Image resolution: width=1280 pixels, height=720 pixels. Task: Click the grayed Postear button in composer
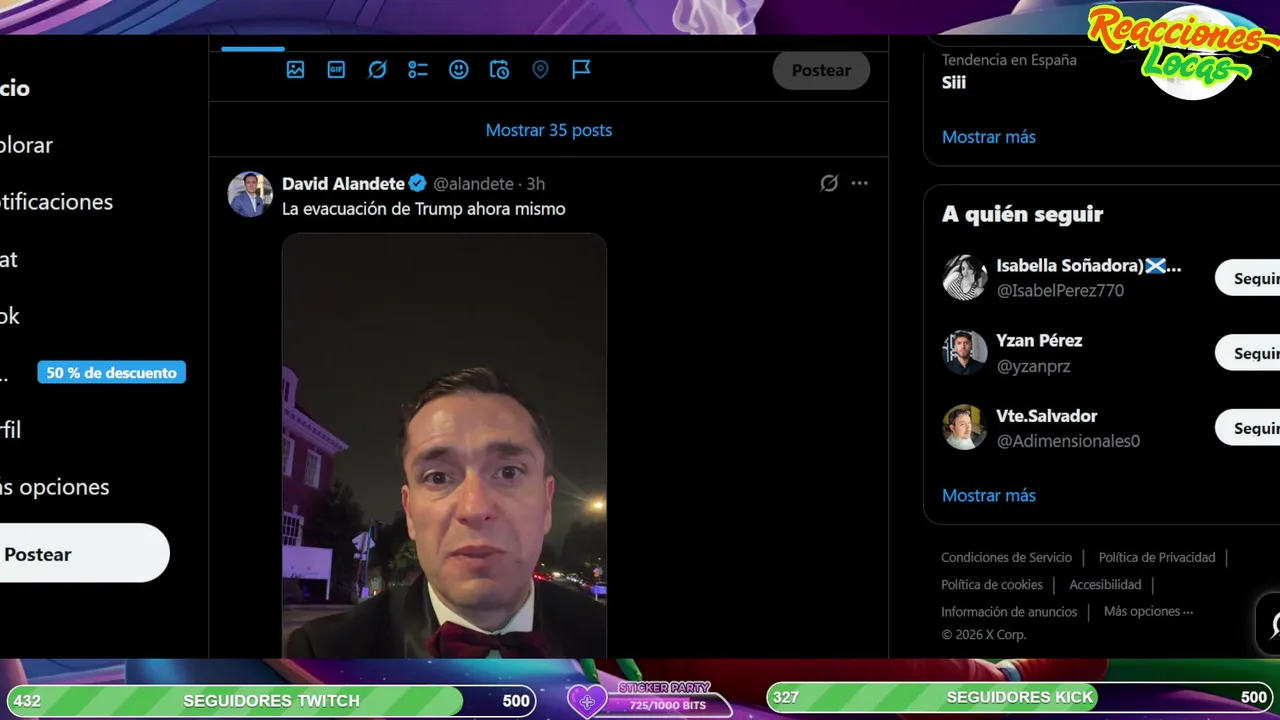point(821,70)
